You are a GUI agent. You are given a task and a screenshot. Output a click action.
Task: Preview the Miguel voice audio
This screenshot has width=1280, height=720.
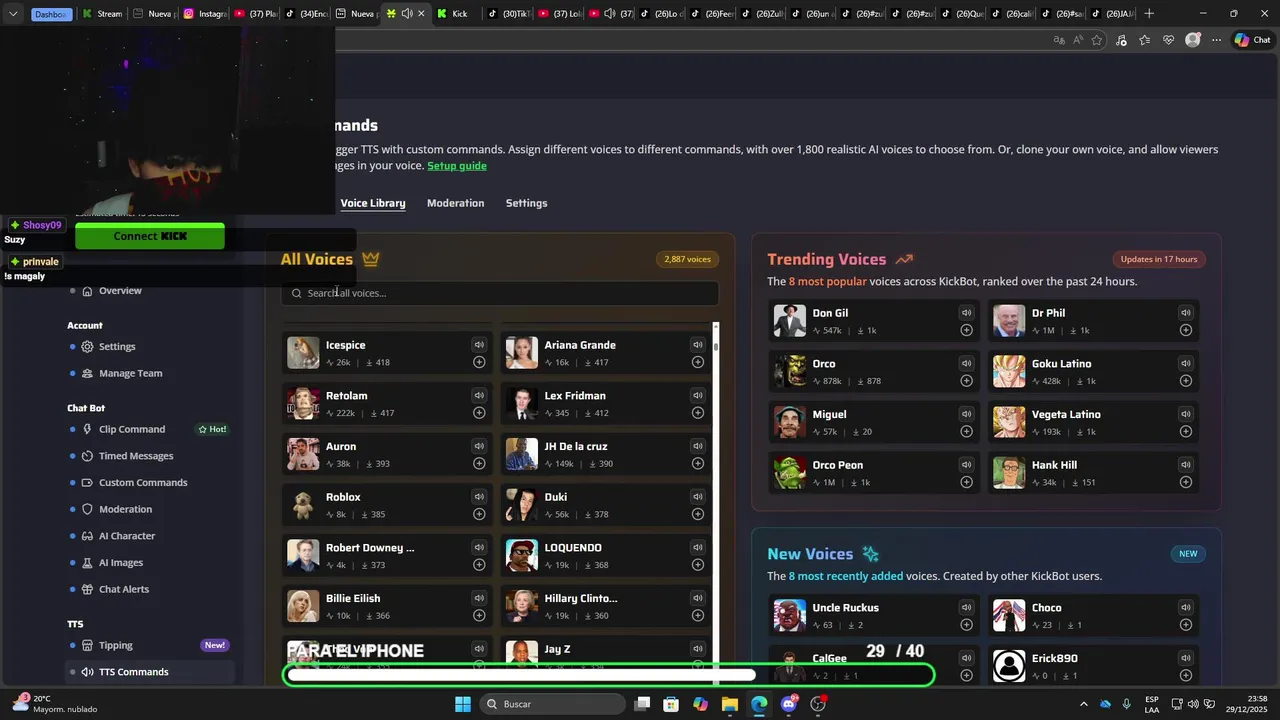coord(966,414)
